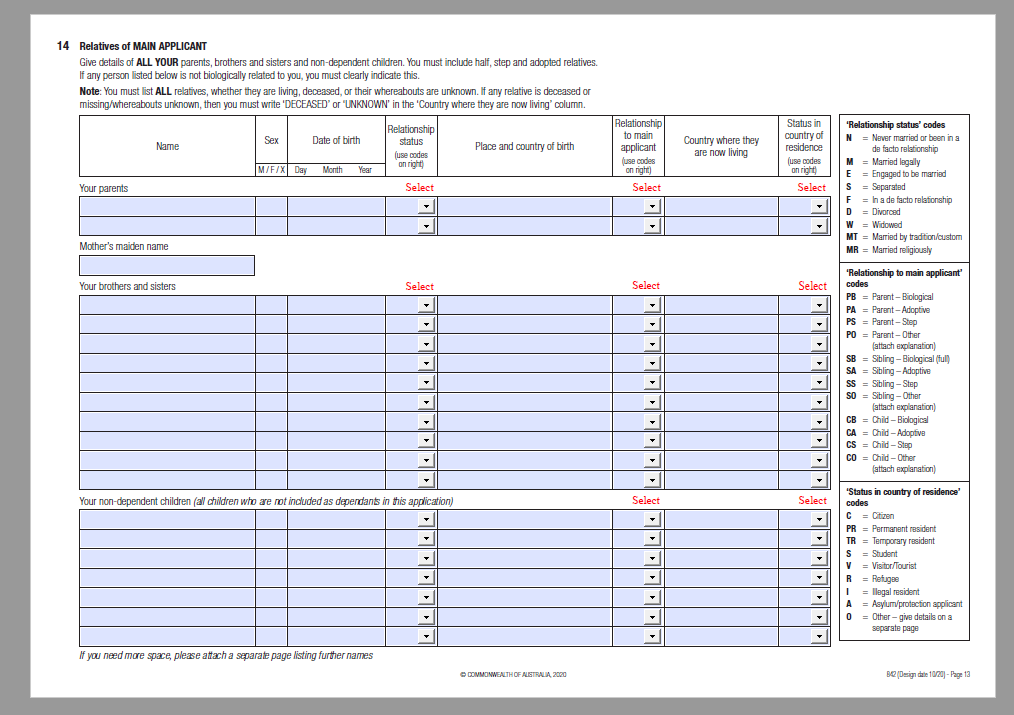The height and width of the screenshot is (715, 1014).
Task: Open relationship status dropdown in last sibling row
Action: click(x=426, y=480)
